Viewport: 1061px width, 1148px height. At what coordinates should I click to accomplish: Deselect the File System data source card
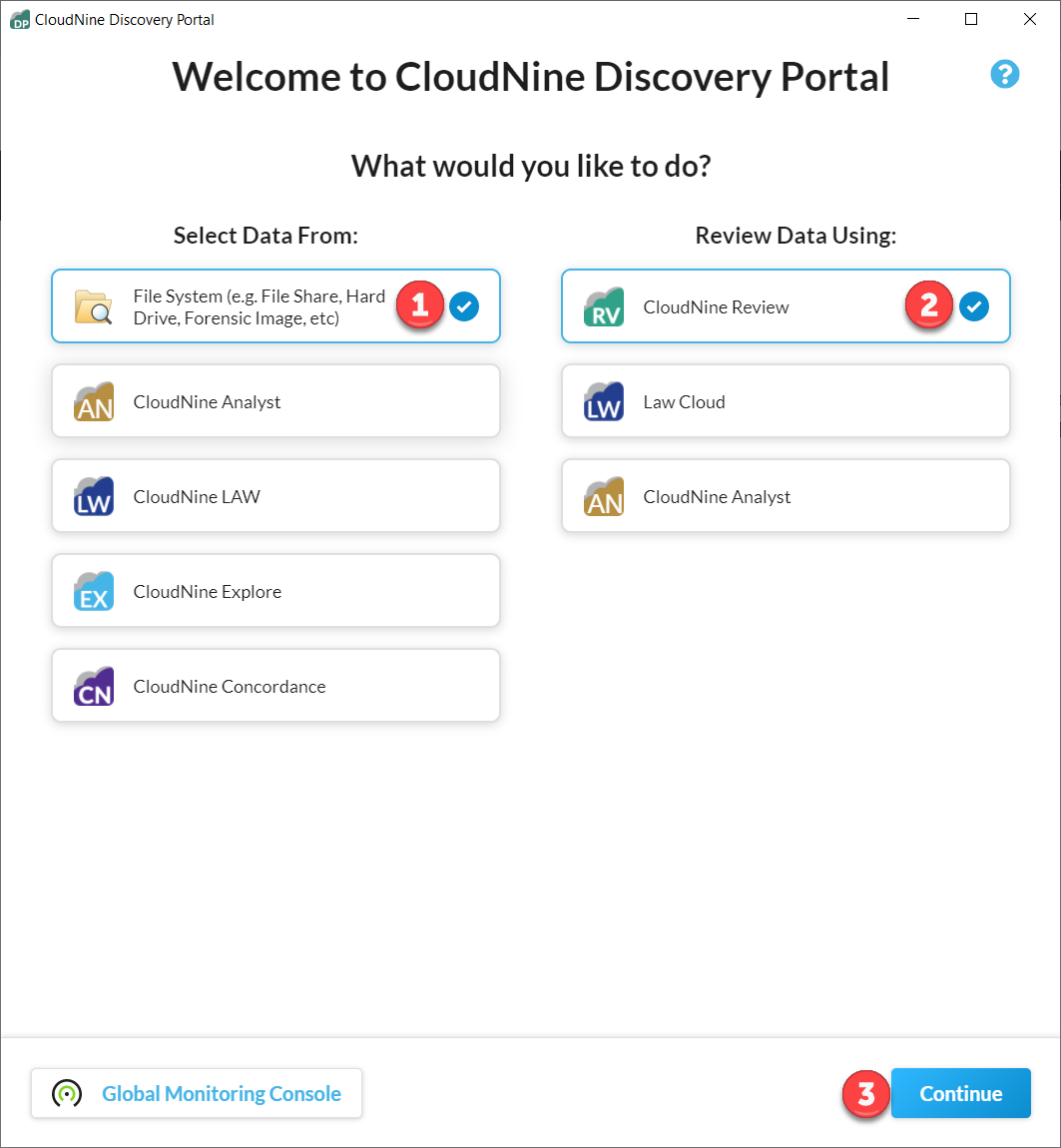tap(275, 306)
